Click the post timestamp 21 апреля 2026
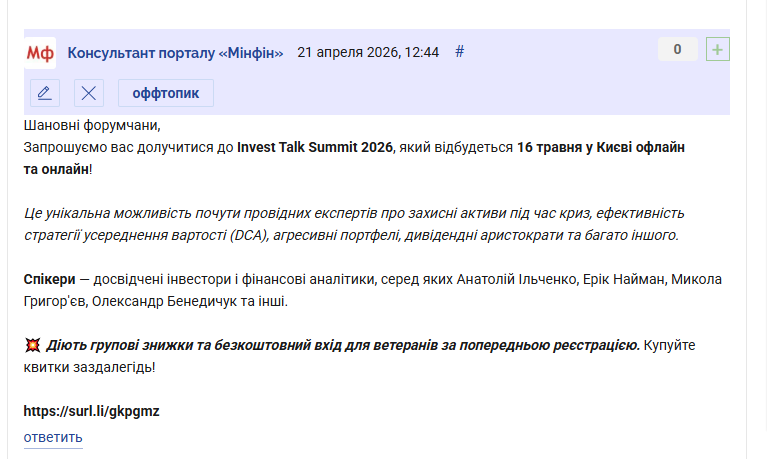 coord(368,52)
